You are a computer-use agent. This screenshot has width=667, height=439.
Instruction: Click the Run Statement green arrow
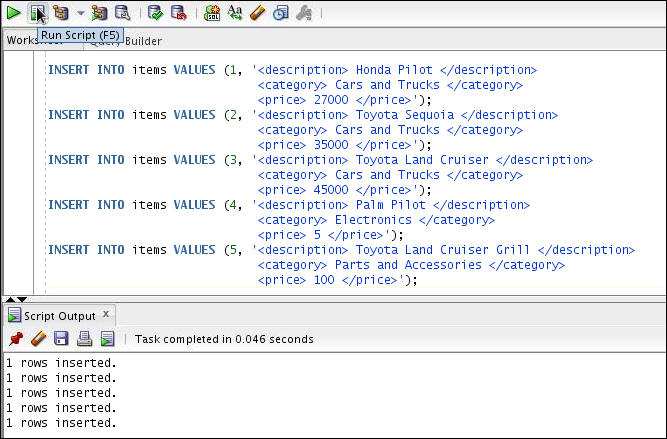(x=13, y=13)
